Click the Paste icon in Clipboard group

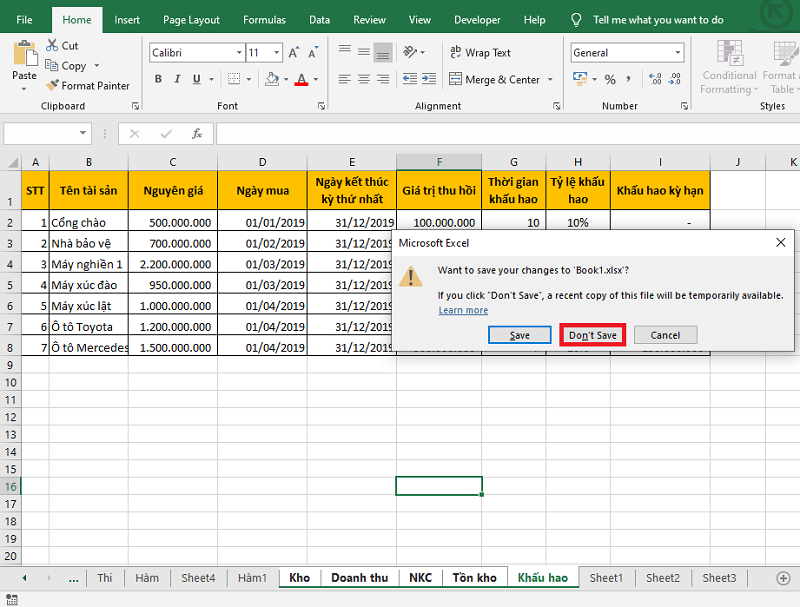coord(24,54)
